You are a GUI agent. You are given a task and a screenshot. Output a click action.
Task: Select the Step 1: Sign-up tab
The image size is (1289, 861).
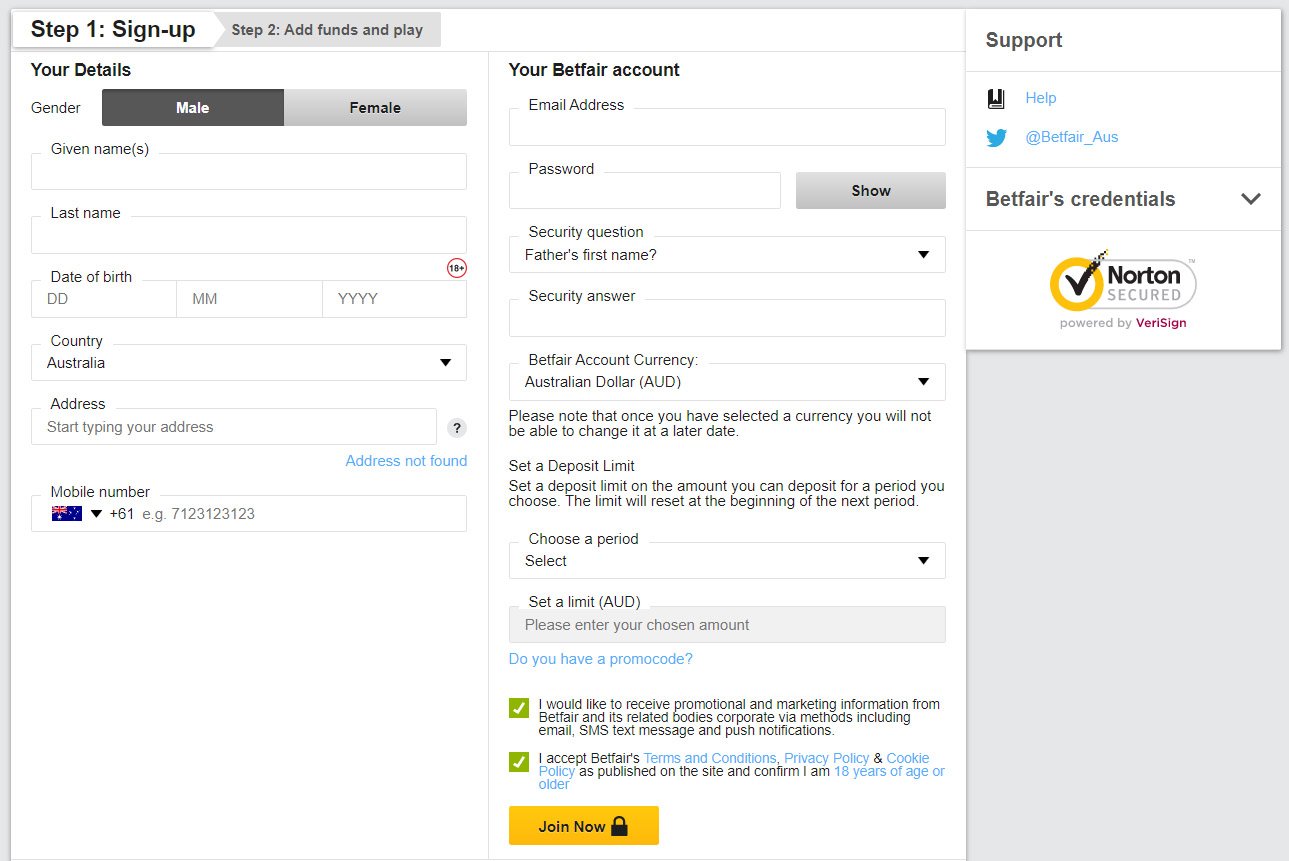point(110,29)
